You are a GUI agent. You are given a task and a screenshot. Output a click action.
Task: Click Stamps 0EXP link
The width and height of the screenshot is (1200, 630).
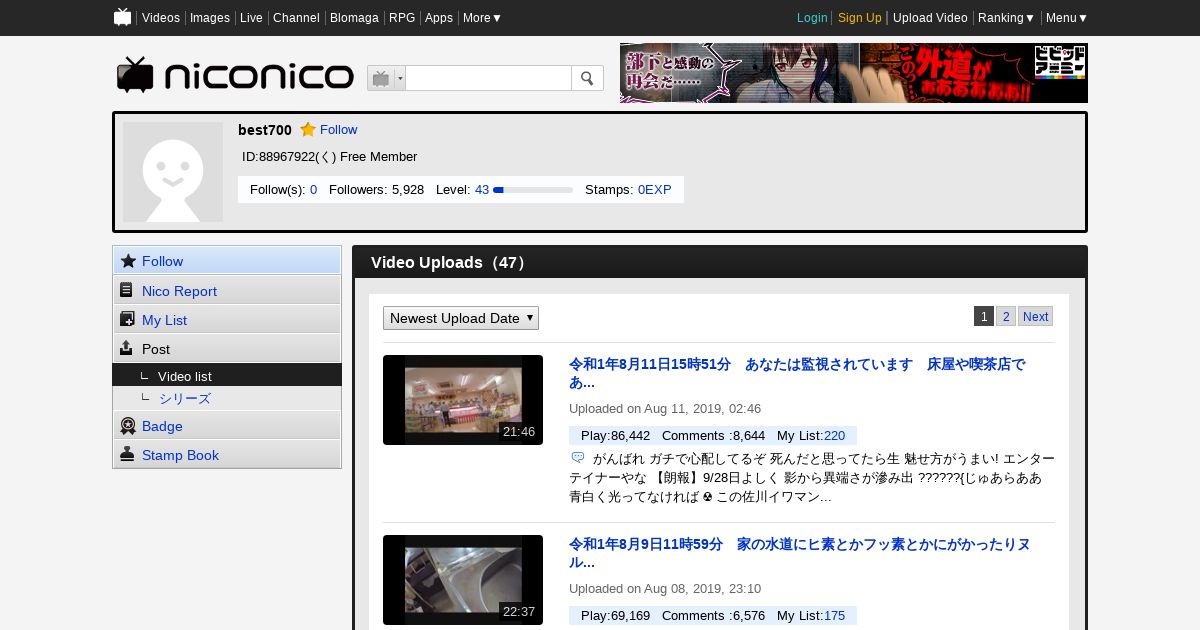click(655, 189)
